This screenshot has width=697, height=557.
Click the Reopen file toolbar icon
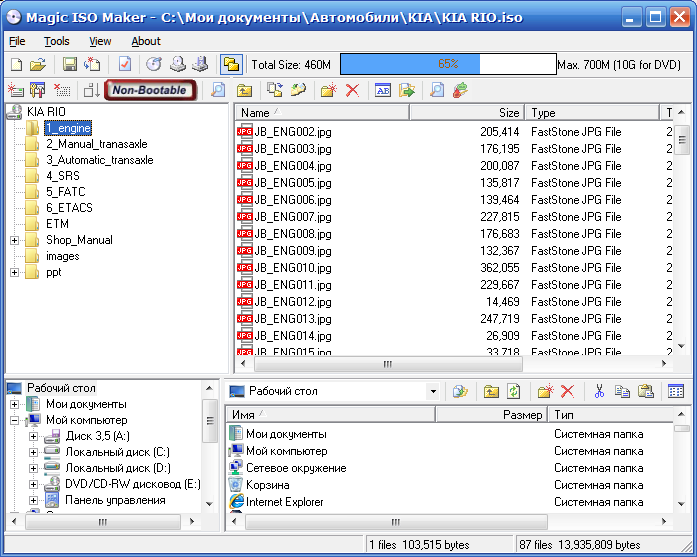(92, 65)
